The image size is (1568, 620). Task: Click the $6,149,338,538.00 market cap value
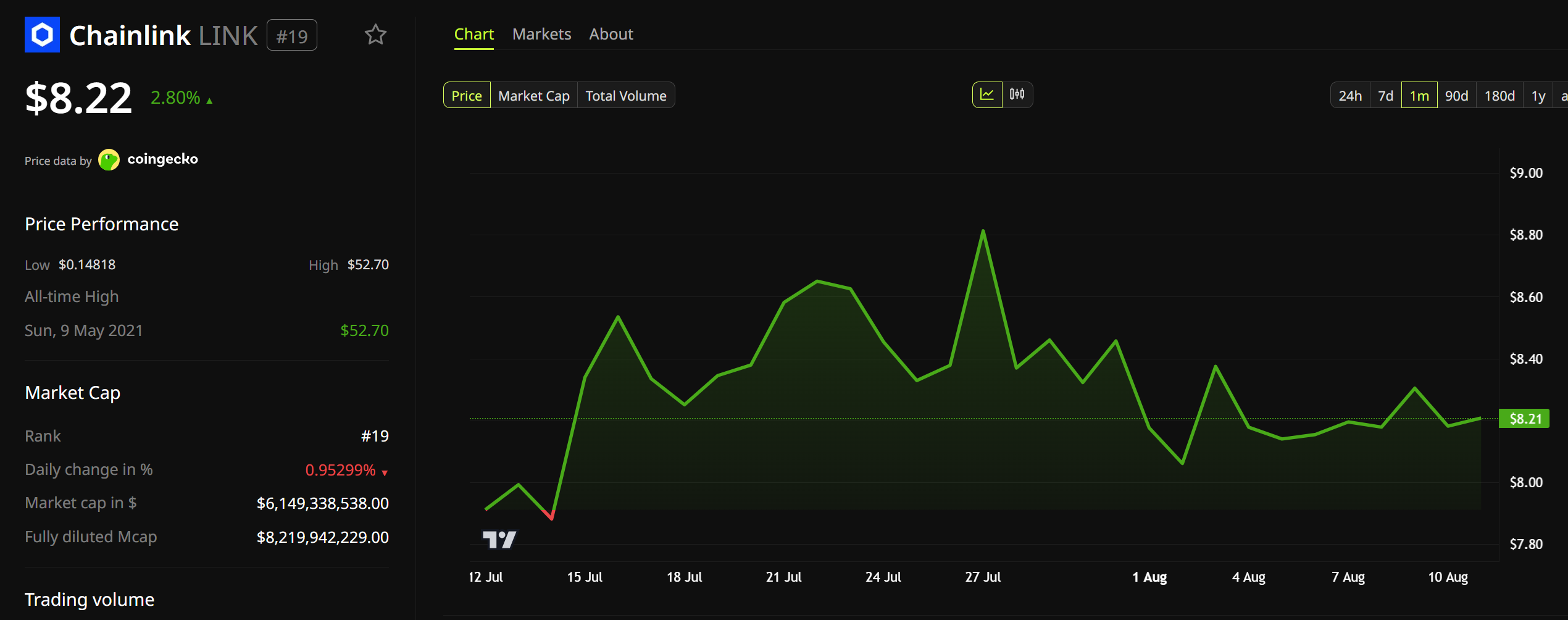click(323, 503)
